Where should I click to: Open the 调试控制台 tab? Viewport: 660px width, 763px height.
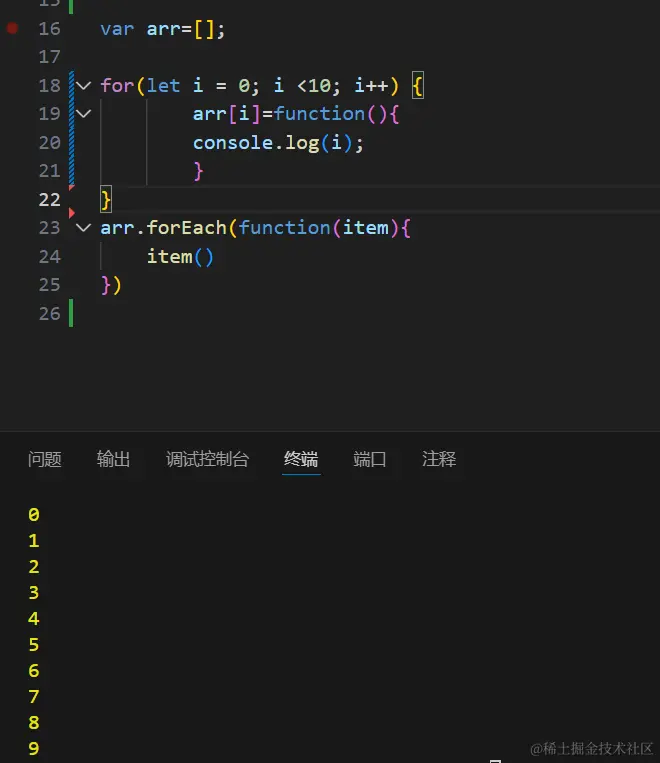(207, 459)
